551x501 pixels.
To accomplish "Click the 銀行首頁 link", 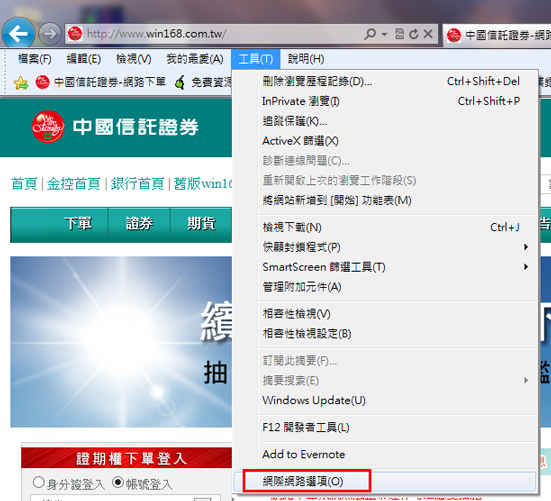I will [137, 183].
